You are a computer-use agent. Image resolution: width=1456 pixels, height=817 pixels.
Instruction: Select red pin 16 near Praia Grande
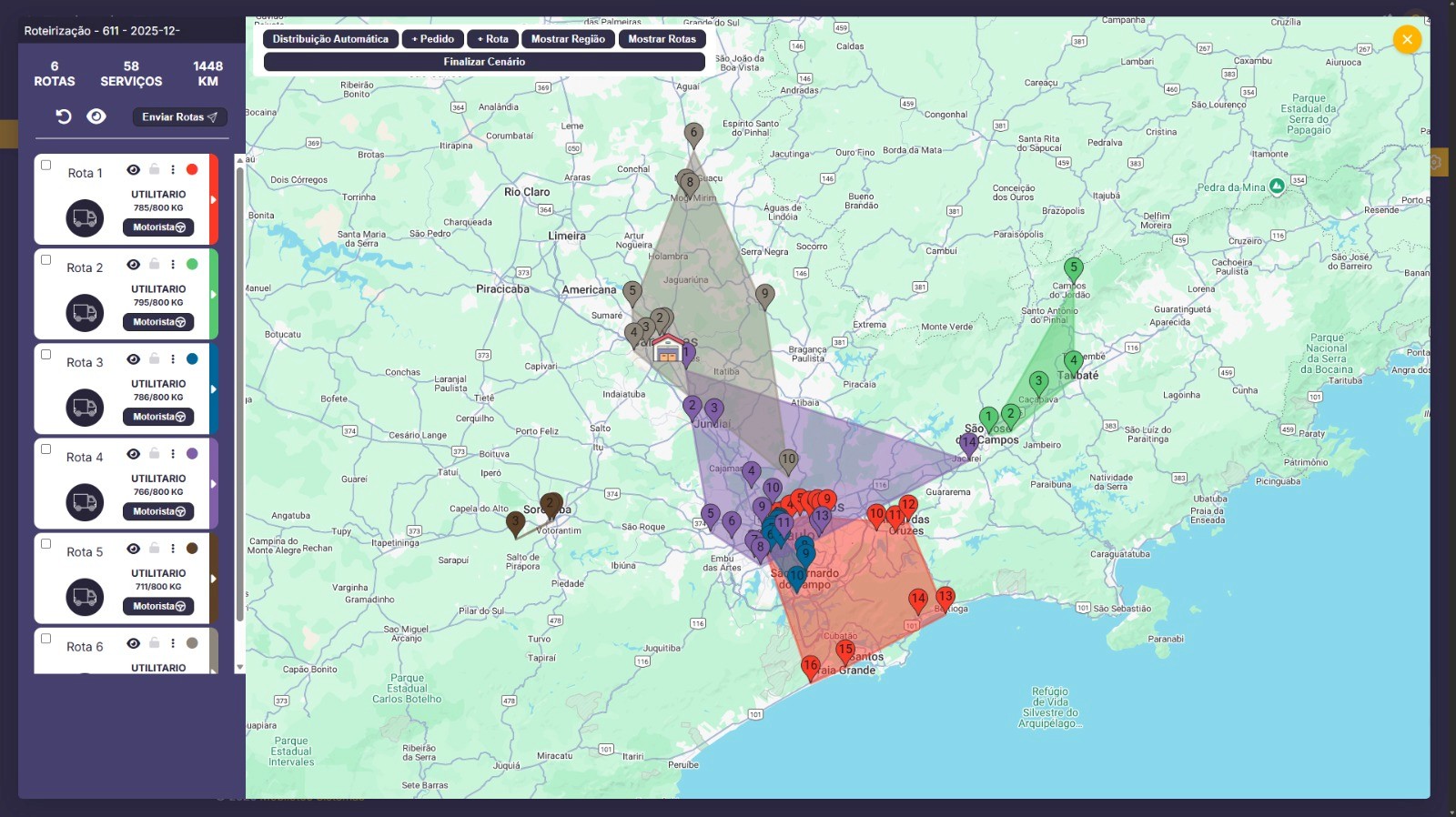pos(810,668)
